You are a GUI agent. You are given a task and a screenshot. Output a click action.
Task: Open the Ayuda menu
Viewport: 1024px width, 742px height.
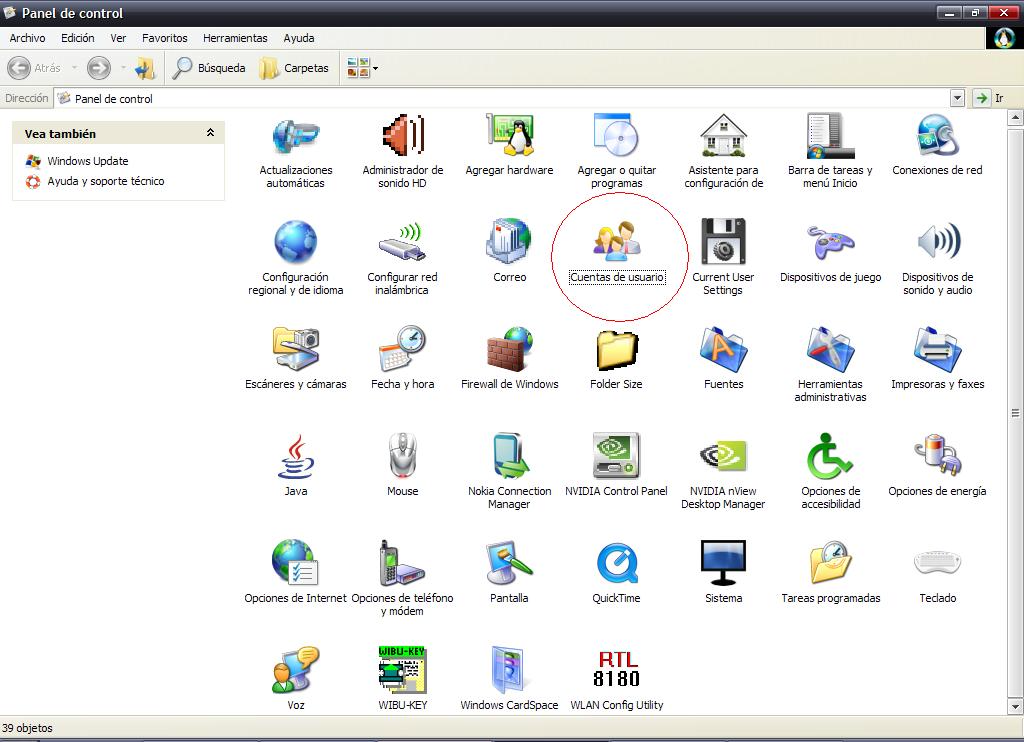tap(298, 38)
